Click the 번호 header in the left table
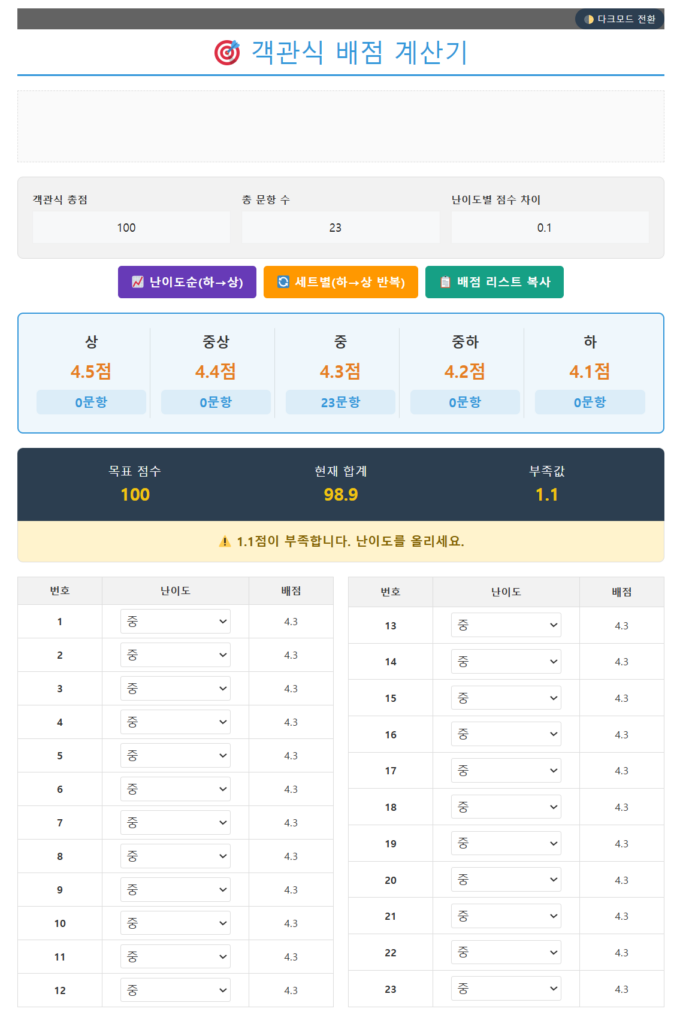The image size is (680, 1024). click(x=59, y=590)
